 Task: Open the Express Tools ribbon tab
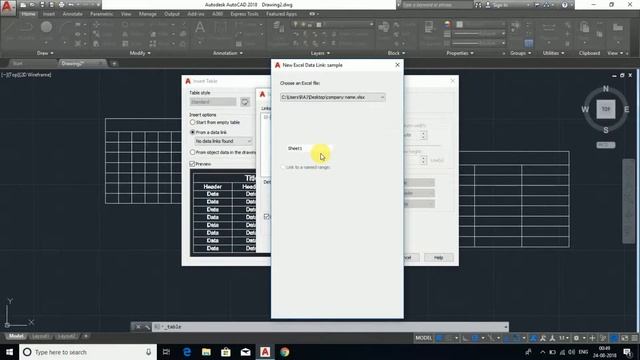(244, 14)
